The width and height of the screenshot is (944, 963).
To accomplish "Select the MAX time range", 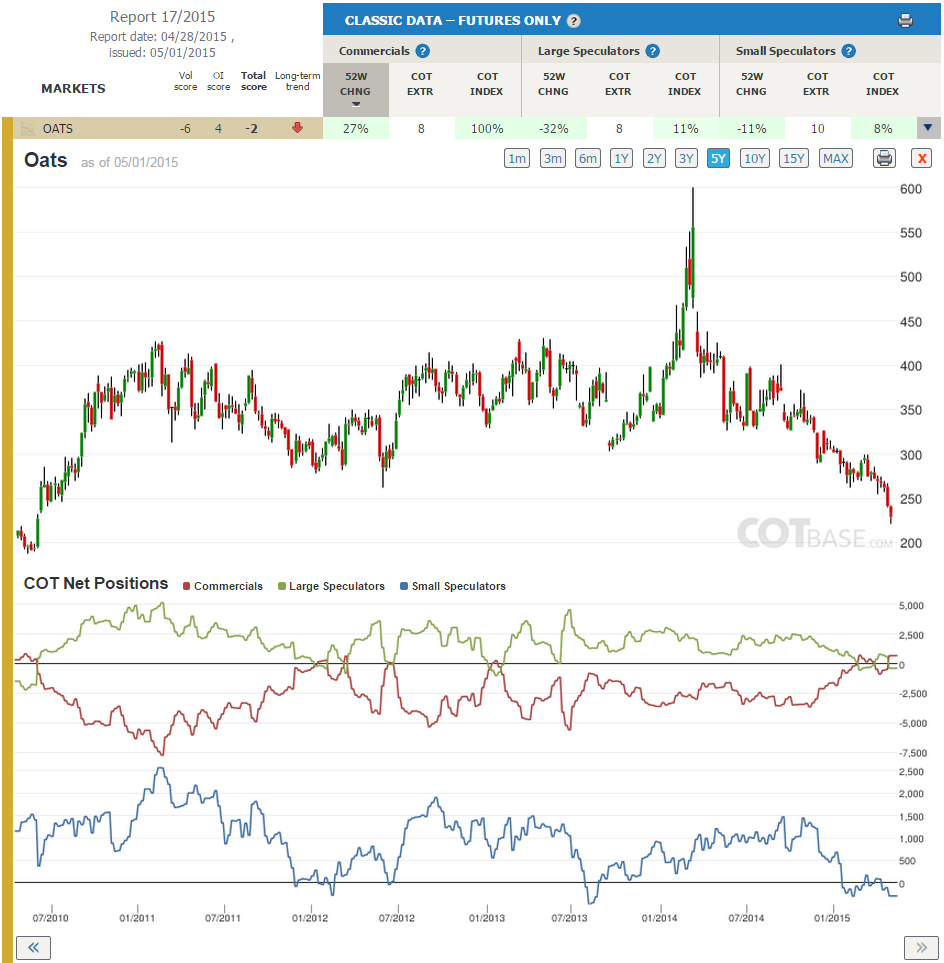I will (x=835, y=158).
